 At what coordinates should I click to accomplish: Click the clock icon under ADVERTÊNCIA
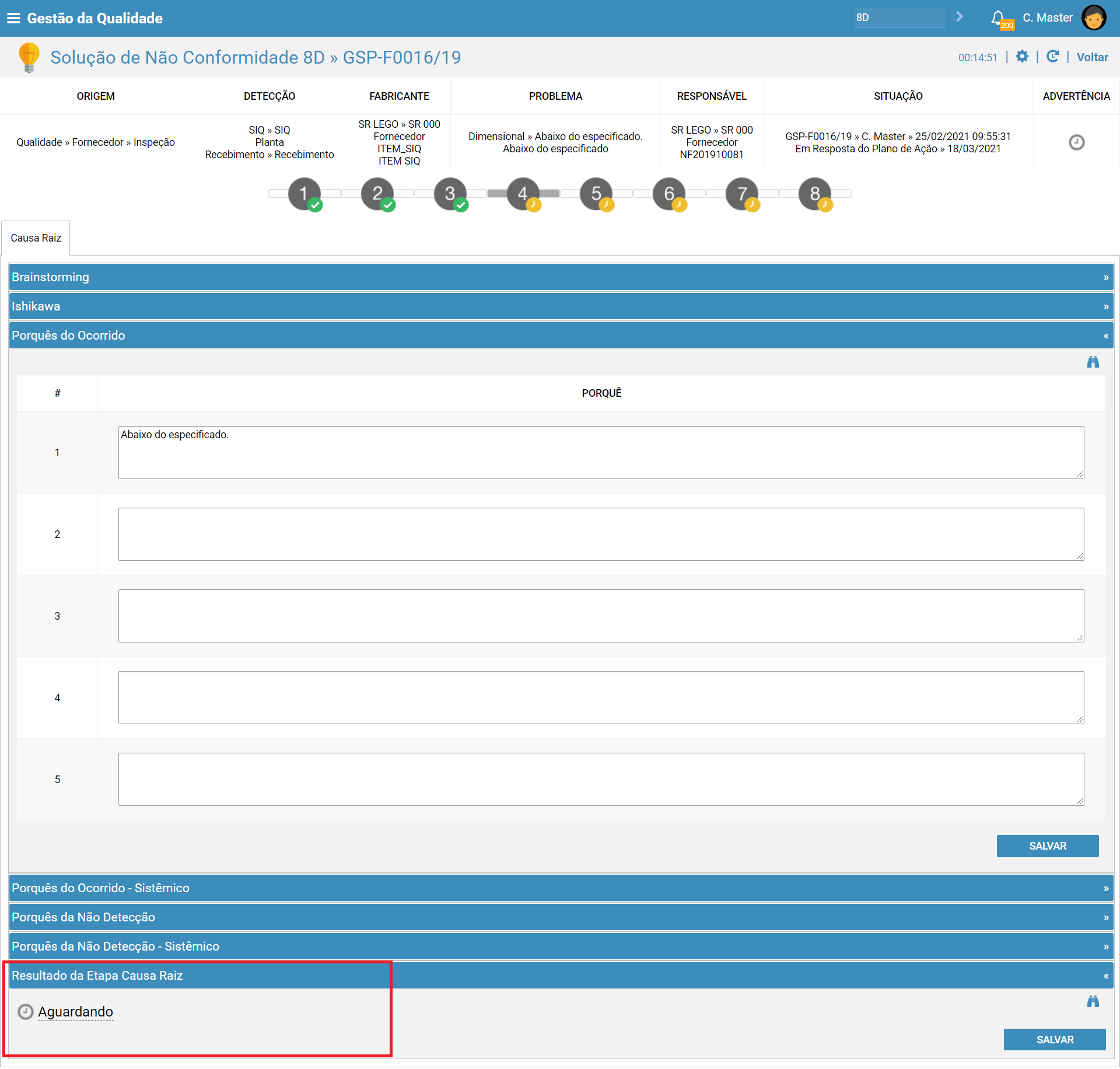pyautogui.click(x=1076, y=142)
